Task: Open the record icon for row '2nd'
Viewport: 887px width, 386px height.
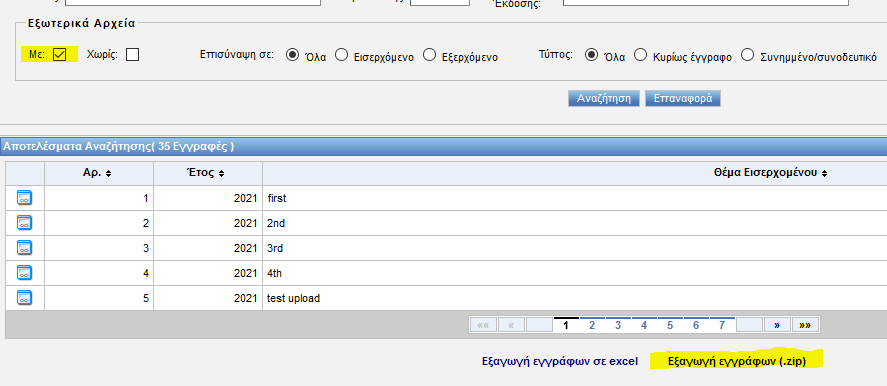Action: point(24,223)
